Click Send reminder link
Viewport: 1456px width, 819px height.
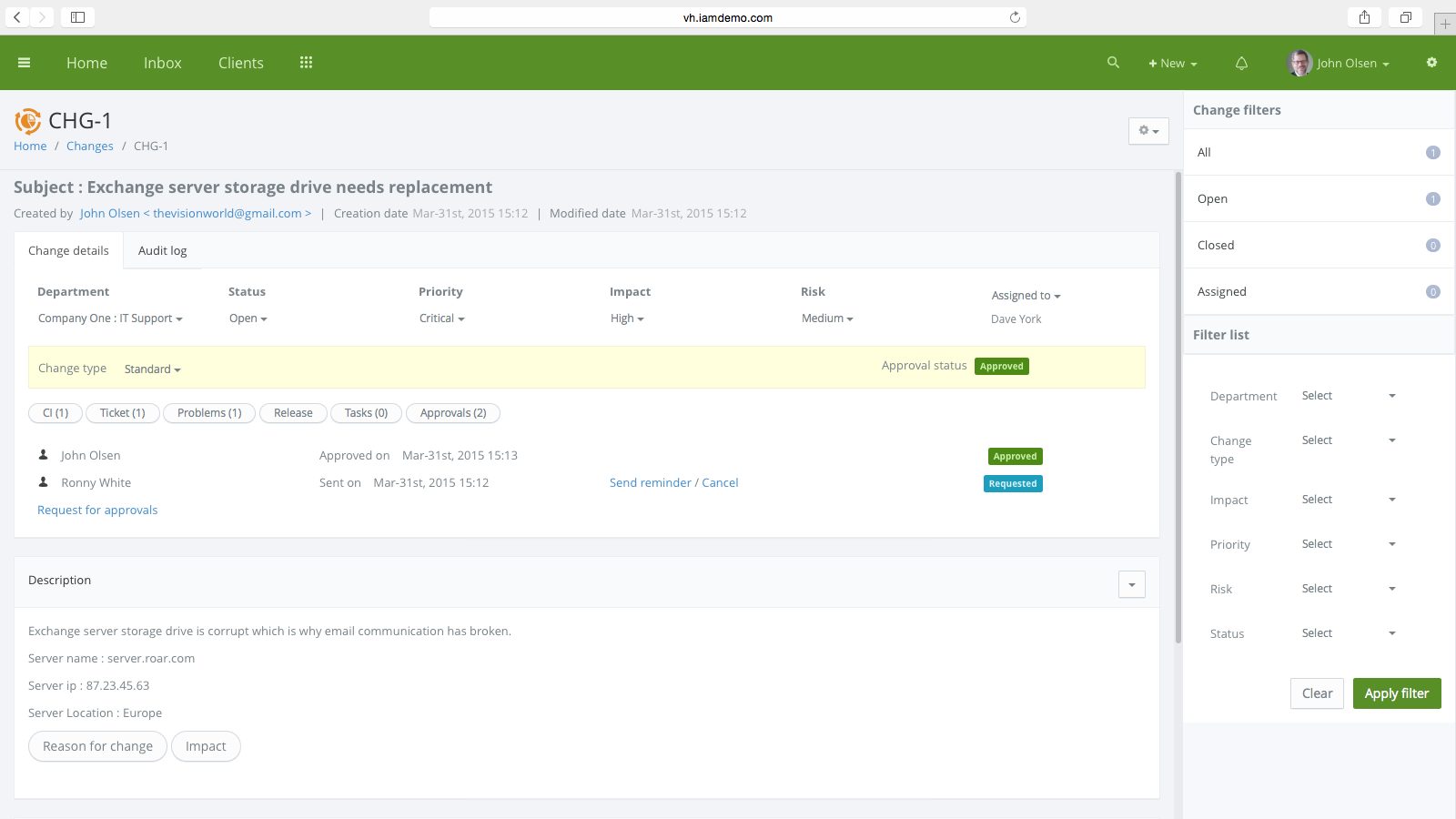click(x=651, y=483)
